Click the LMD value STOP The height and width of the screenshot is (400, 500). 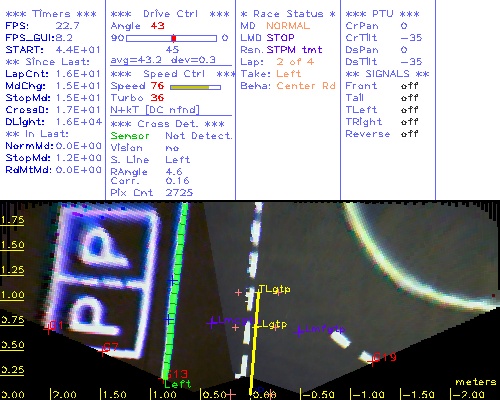[x=280, y=38]
